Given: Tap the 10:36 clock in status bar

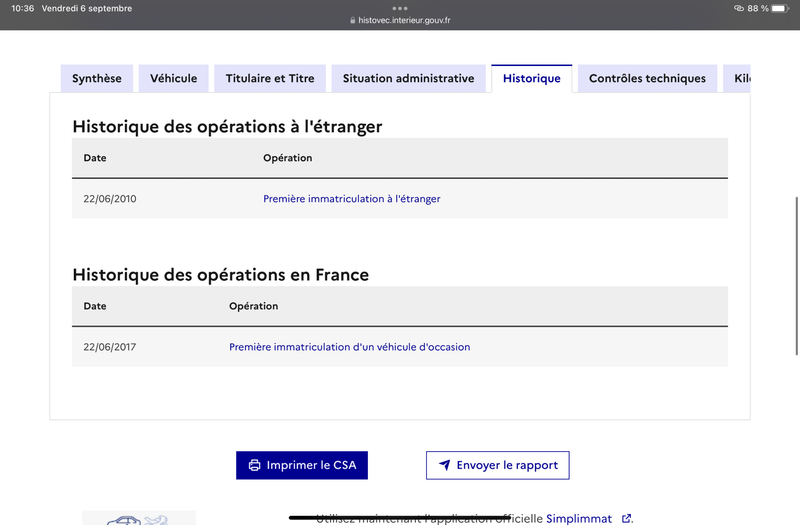Looking at the screenshot, I should point(22,8).
